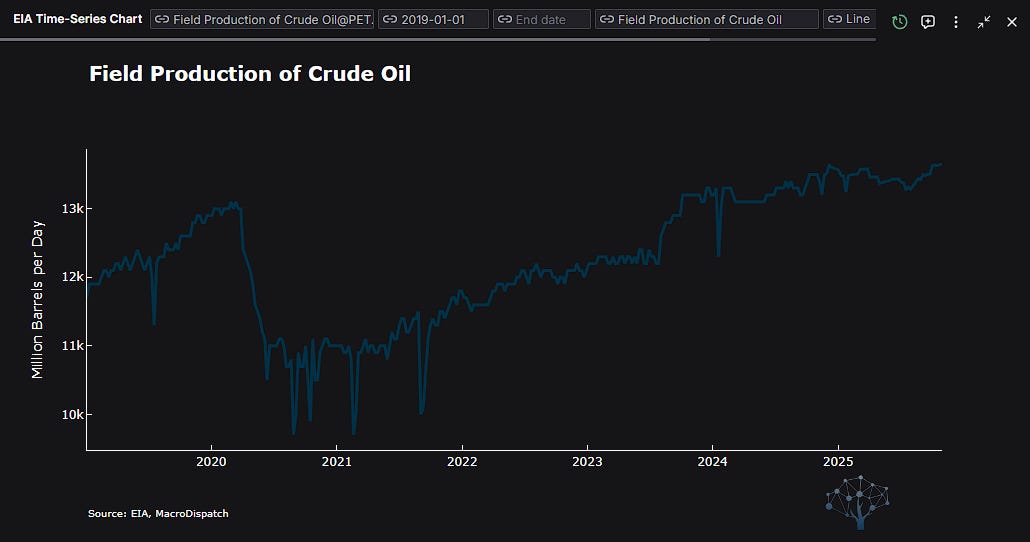Screen dimensions: 1030x542
Task: Click the link icon beside Line
Action: pyautogui.click(x=835, y=19)
